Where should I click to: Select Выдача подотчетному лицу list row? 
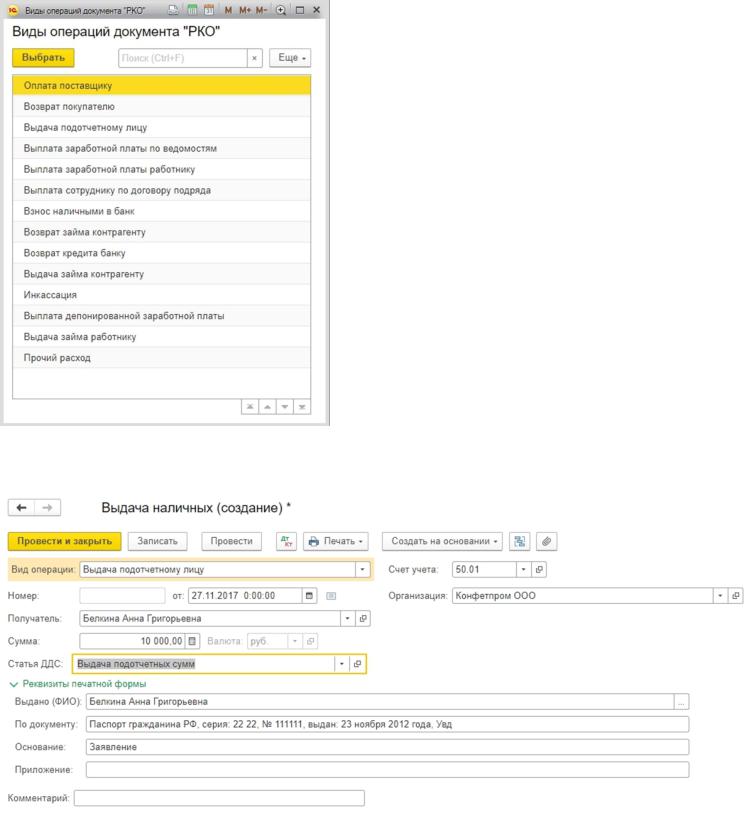point(162,128)
